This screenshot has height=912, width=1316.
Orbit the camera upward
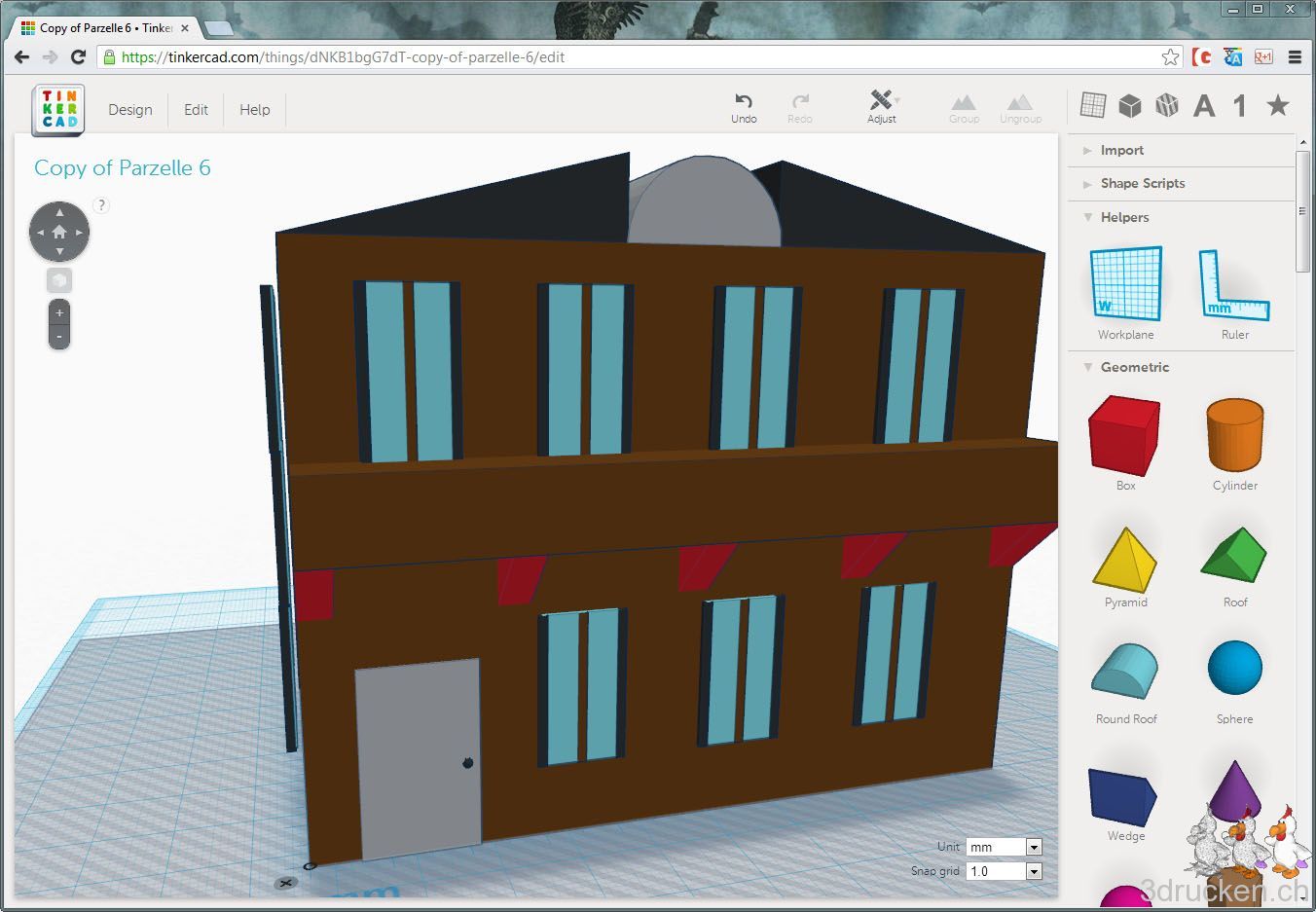(x=59, y=211)
